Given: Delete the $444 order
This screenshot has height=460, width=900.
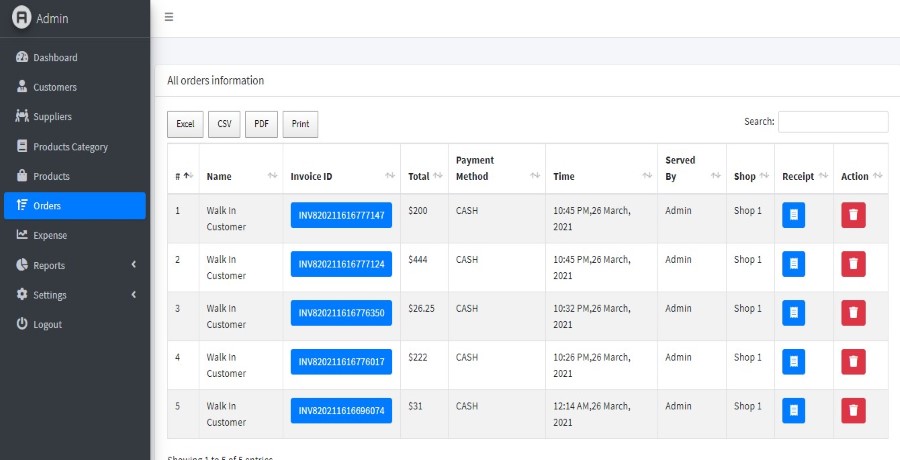Looking at the screenshot, I should click(x=854, y=264).
